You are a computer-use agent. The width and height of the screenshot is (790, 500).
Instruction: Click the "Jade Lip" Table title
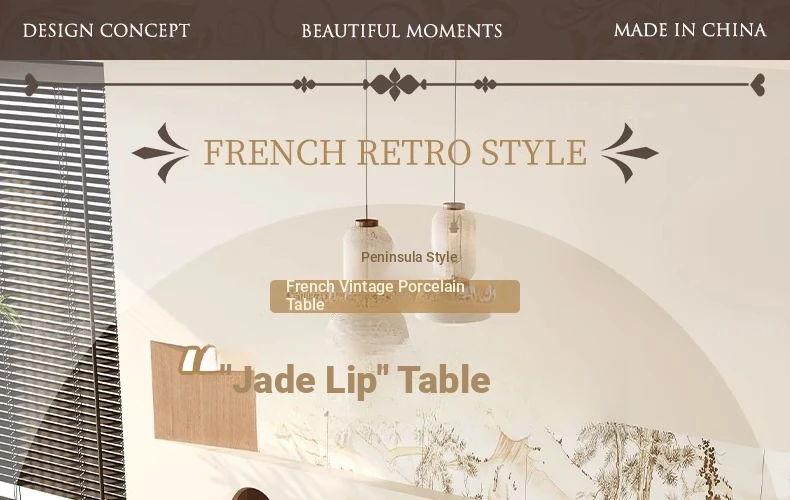355,381
